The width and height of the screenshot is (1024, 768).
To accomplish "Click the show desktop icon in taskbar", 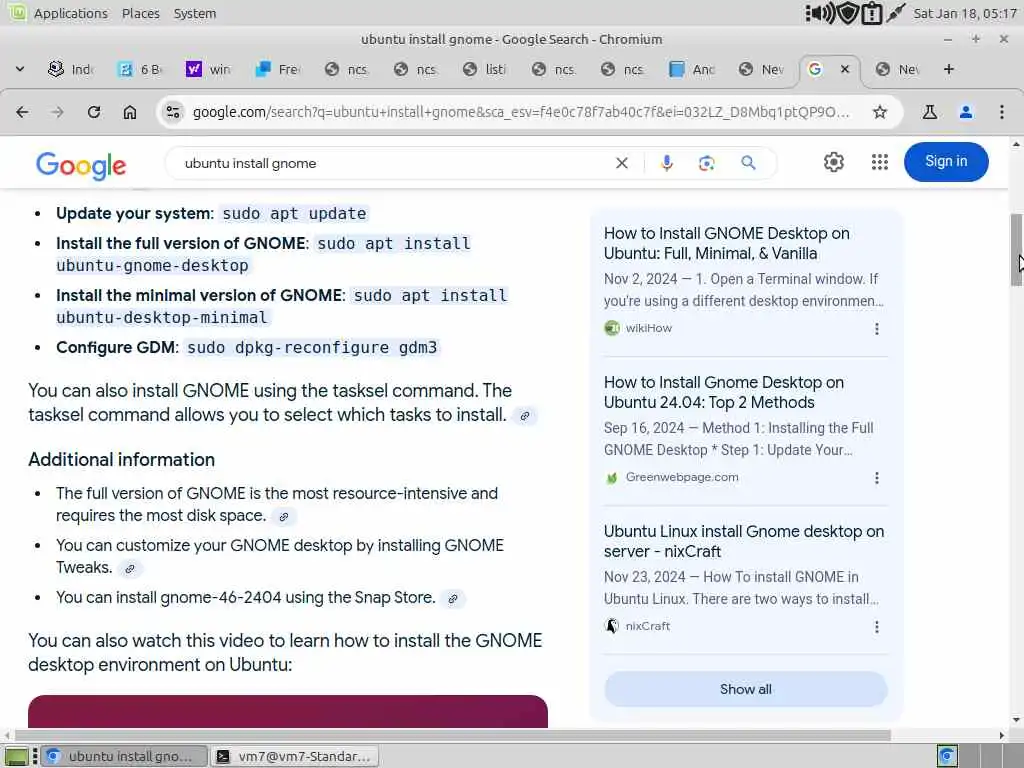I will pos(16,756).
